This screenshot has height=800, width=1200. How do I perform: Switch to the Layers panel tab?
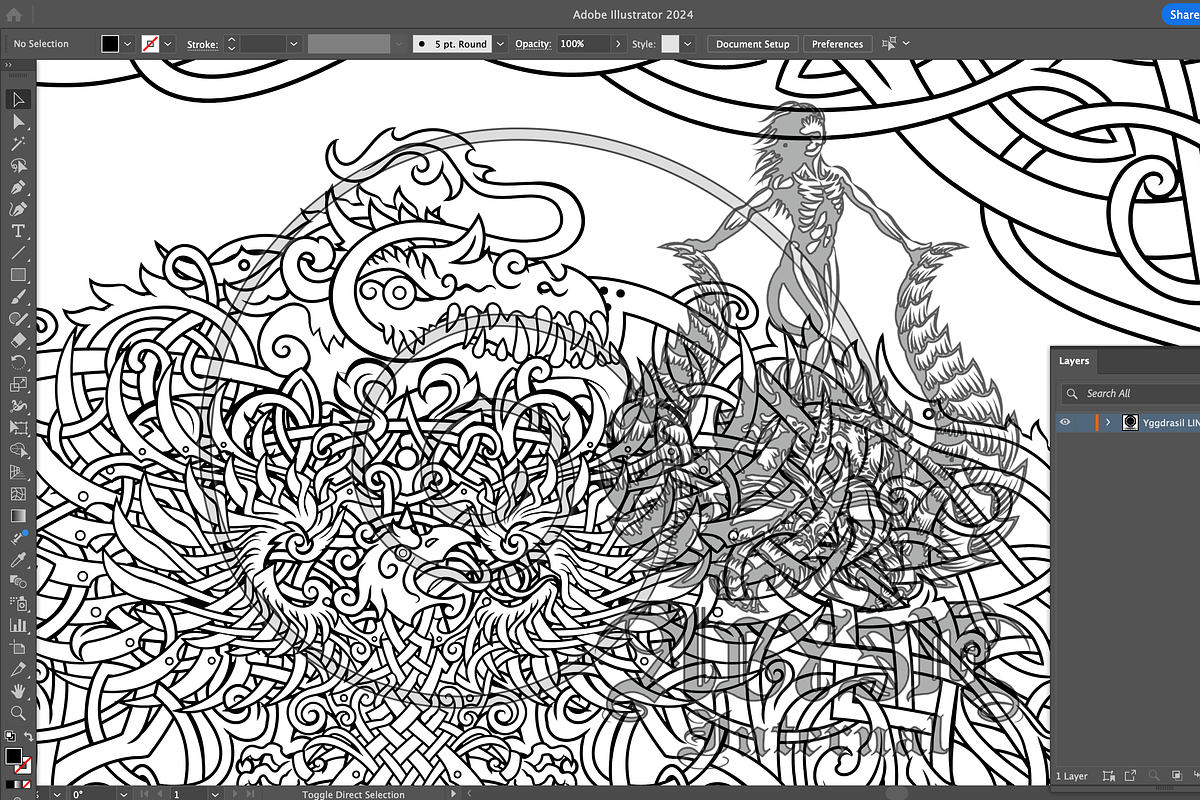[1074, 361]
